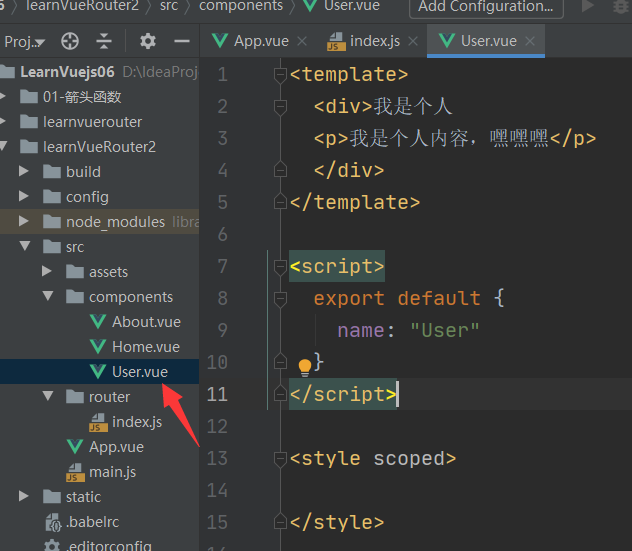Click the text 我是个人内容 in line 3
This screenshot has width=632, height=551.
pyautogui.click(x=408, y=138)
